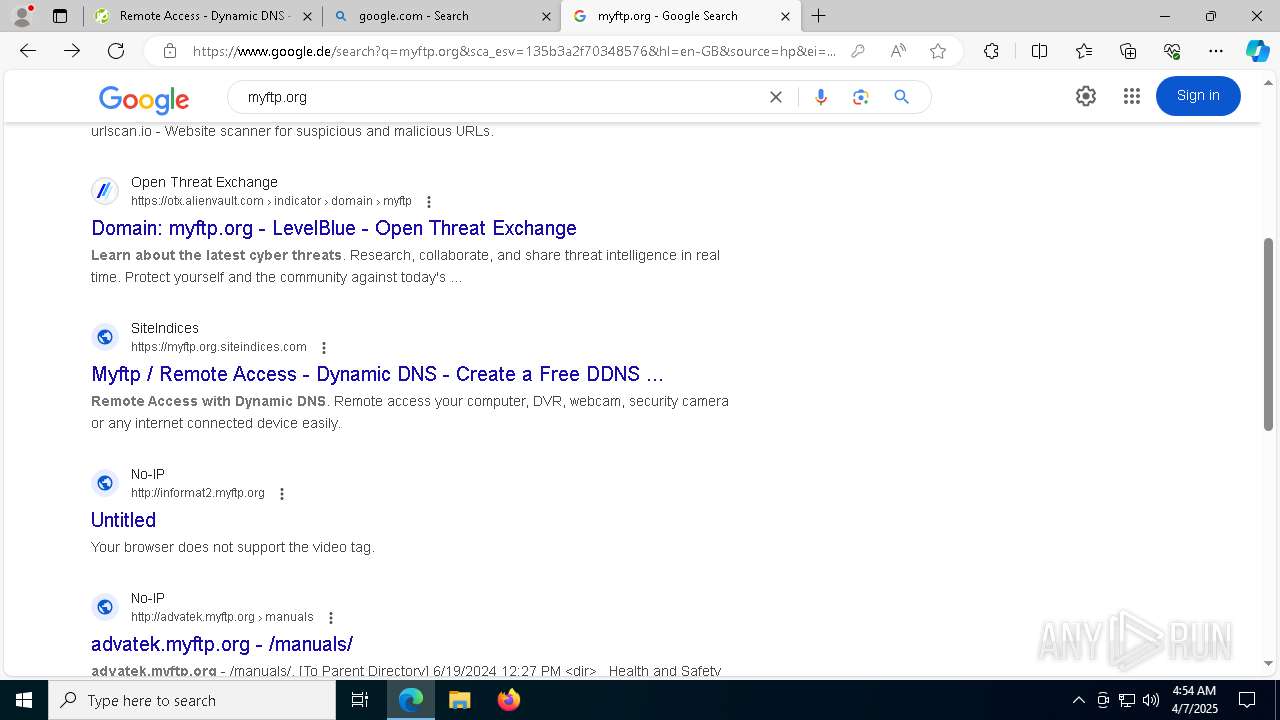
Task: Open the notification center icon
Action: point(1247,700)
